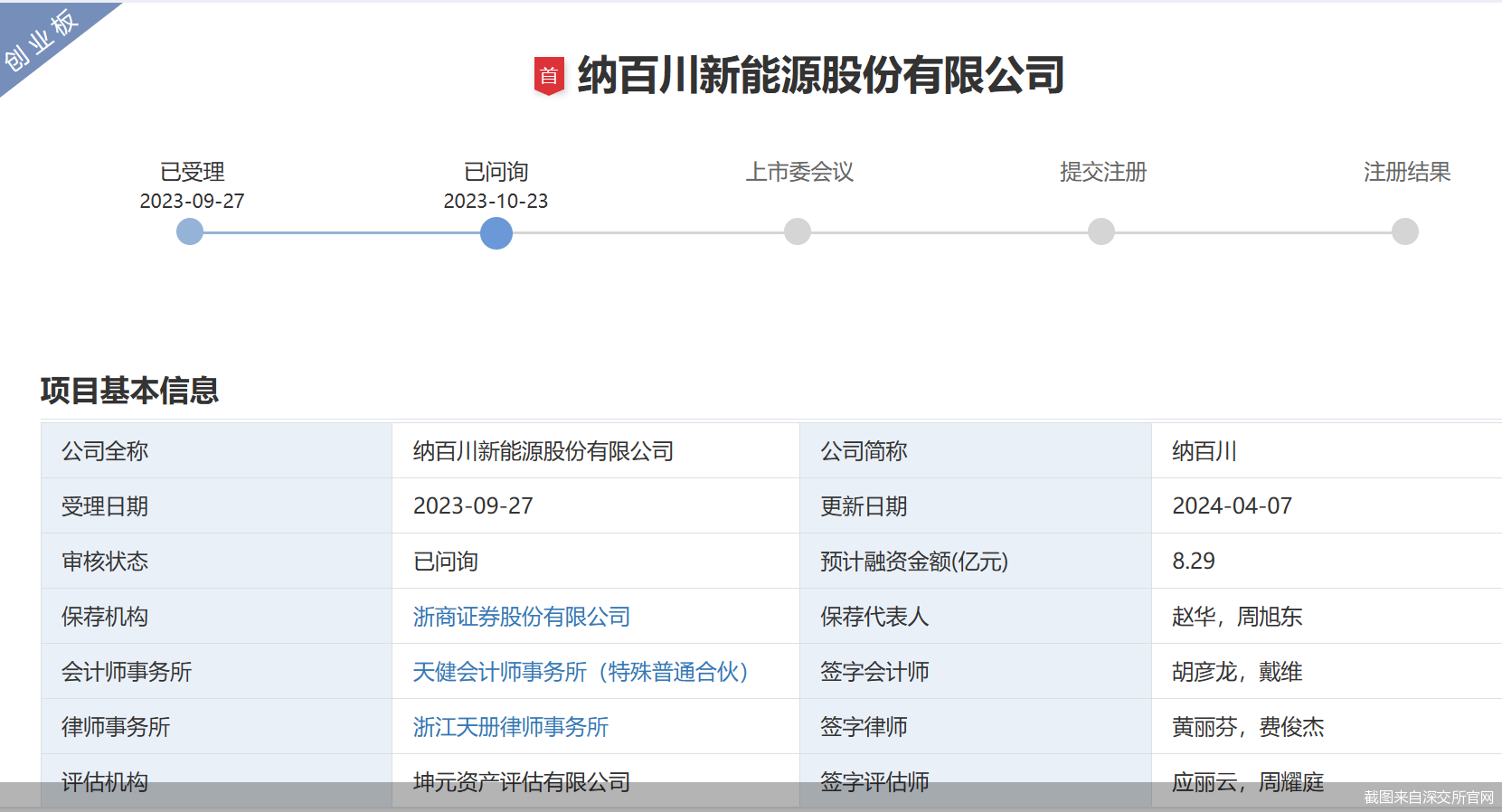Click the 受理日期 label cell

coord(216,506)
